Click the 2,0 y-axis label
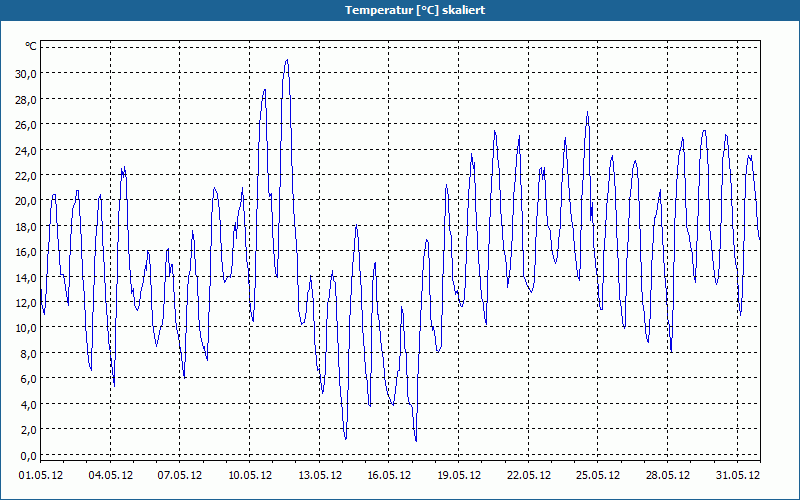This screenshot has width=800, height=500. point(28,430)
